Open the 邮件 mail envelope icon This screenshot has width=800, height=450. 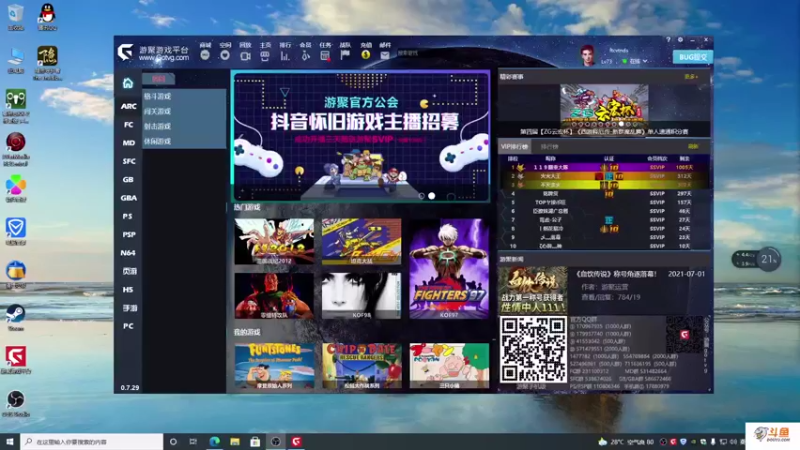(385, 55)
